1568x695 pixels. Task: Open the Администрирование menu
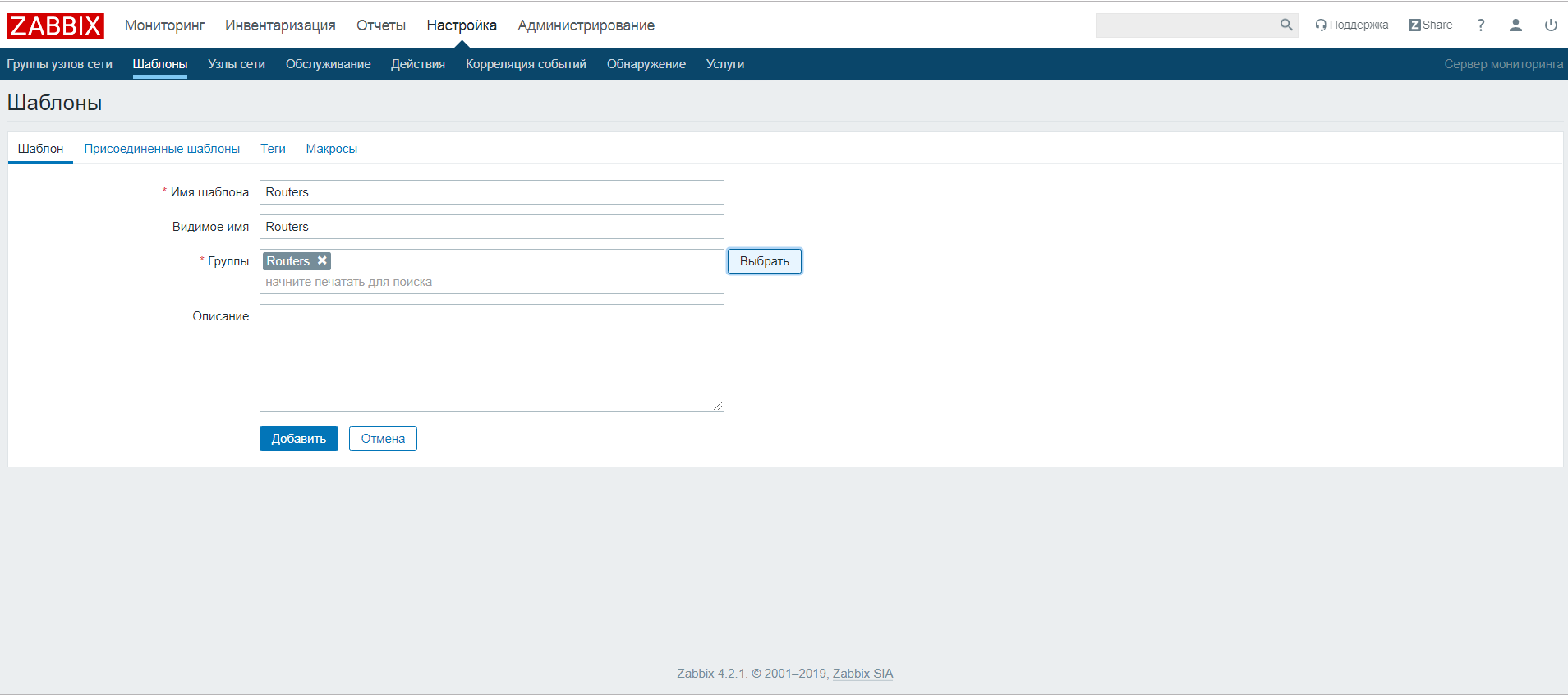click(x=586, y=25)
